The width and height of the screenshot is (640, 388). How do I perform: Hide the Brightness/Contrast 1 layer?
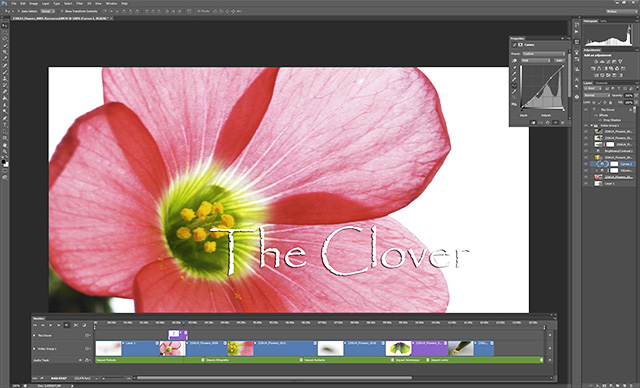(586, 151)
